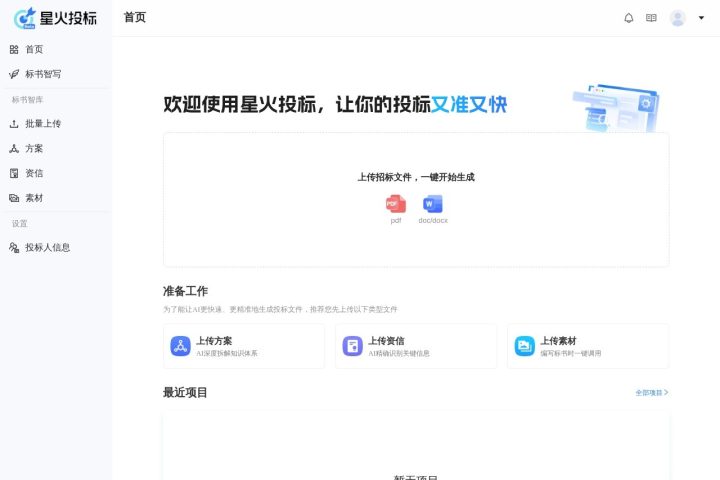Click the 标书智库 section label
This screenshot has height=480, width=720.
[28, 100]
